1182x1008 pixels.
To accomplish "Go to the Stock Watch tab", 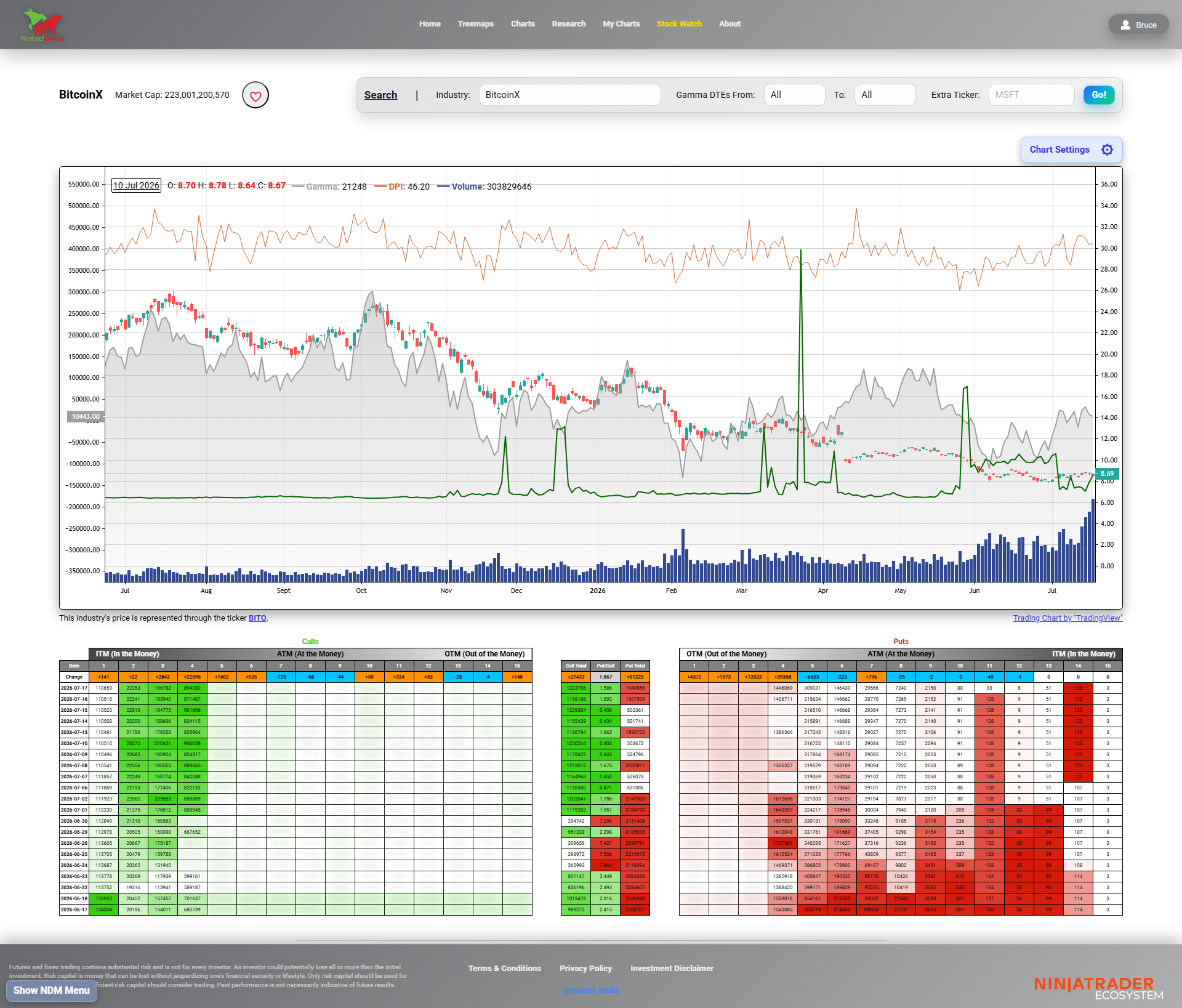I will [x=679, y=24].
